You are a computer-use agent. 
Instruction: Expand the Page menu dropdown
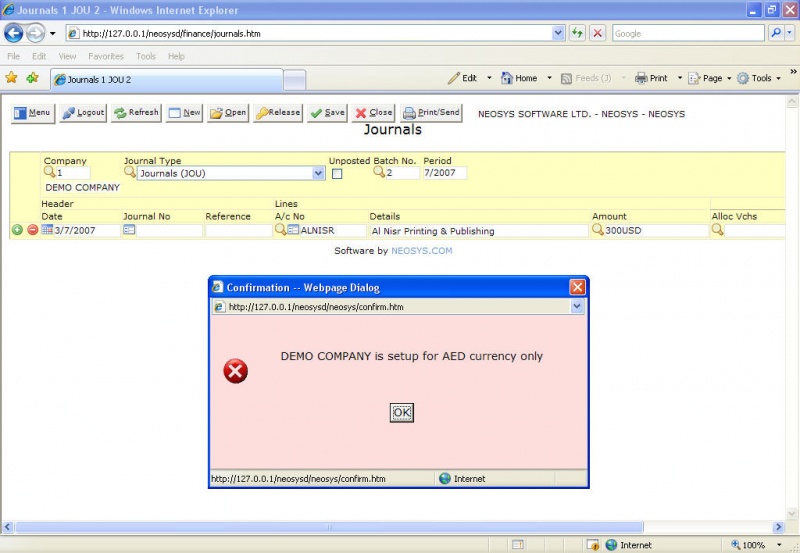click(x=729, y=78)
